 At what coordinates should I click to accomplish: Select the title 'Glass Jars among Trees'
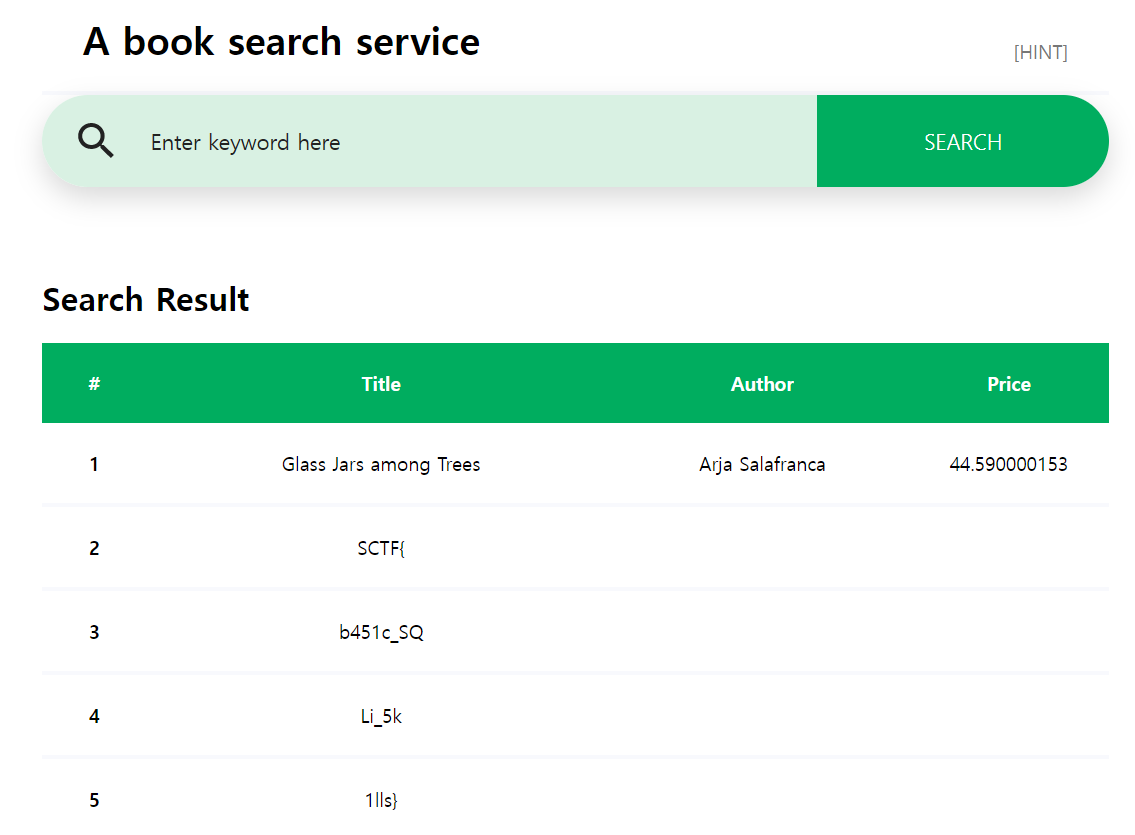click(381, 464)
